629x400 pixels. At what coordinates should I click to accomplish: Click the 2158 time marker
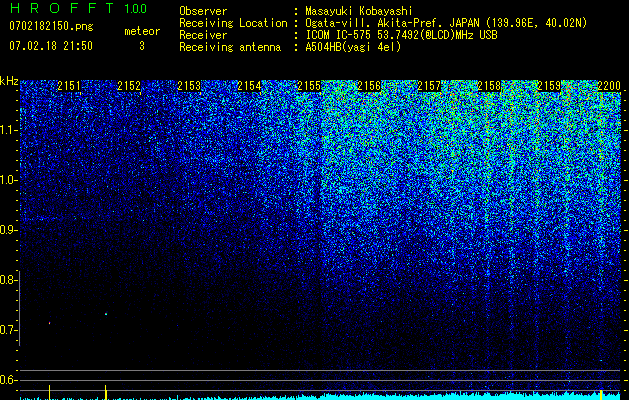pos(489,86)
